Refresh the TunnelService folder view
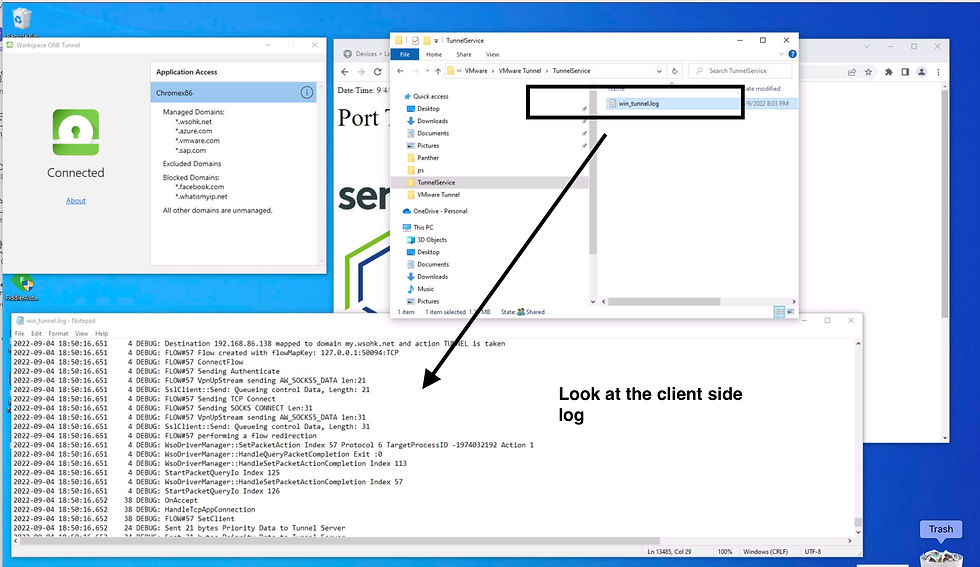The height and width of the screenshot is (567, 980). coord(674,71)
